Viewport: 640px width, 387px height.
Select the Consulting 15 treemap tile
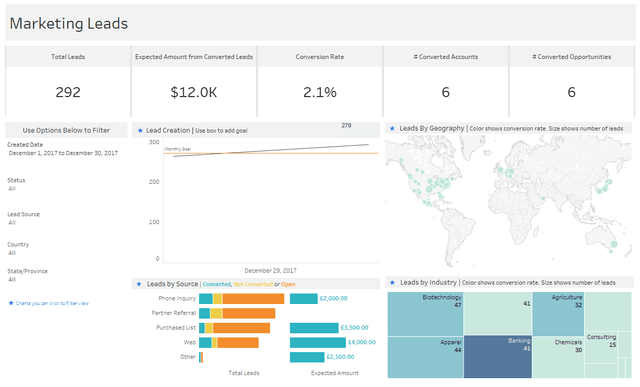click(601, 347)
